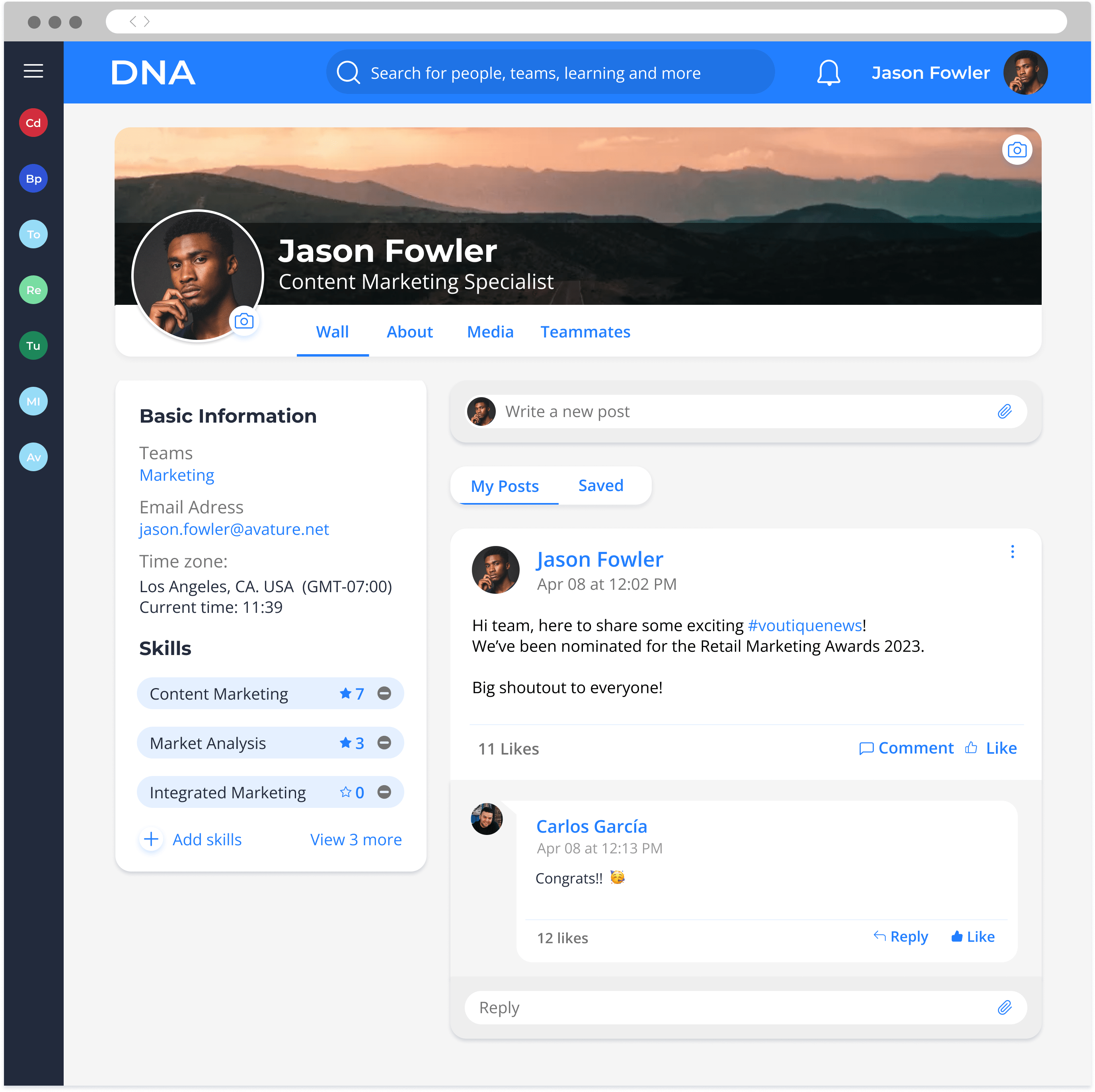1095x1092 pixels.
Task: Open the Teammates profile tab
Action: coord(585,331)
